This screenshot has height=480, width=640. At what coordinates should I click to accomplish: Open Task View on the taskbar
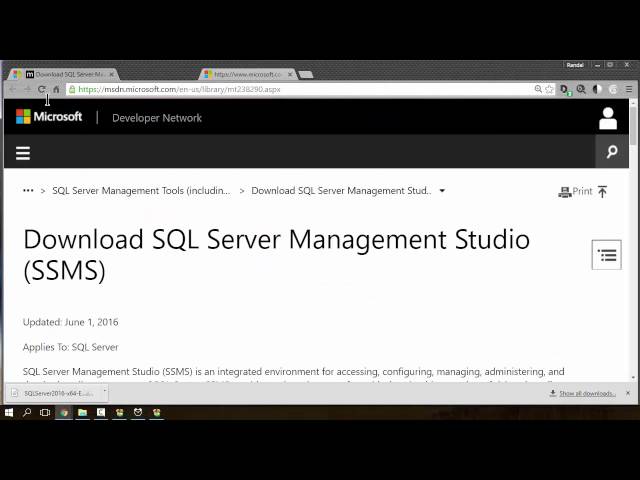pos(45,413)
